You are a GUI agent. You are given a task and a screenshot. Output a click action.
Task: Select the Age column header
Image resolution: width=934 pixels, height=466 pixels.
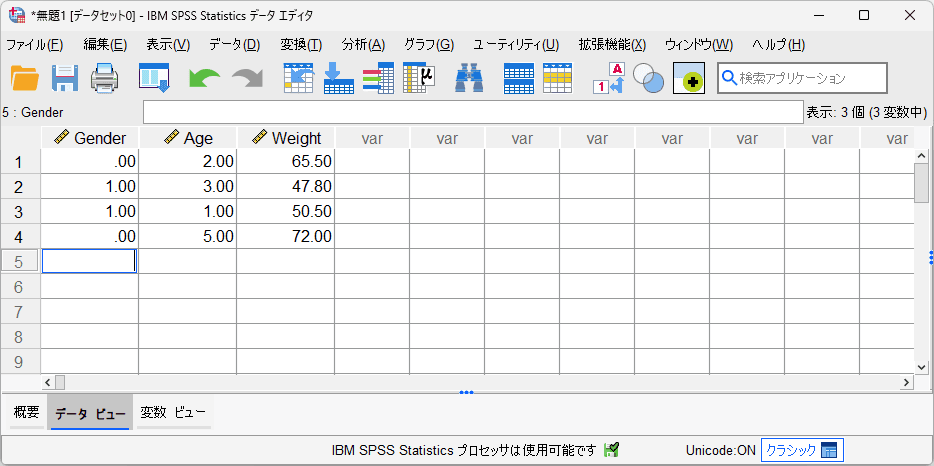188,138
